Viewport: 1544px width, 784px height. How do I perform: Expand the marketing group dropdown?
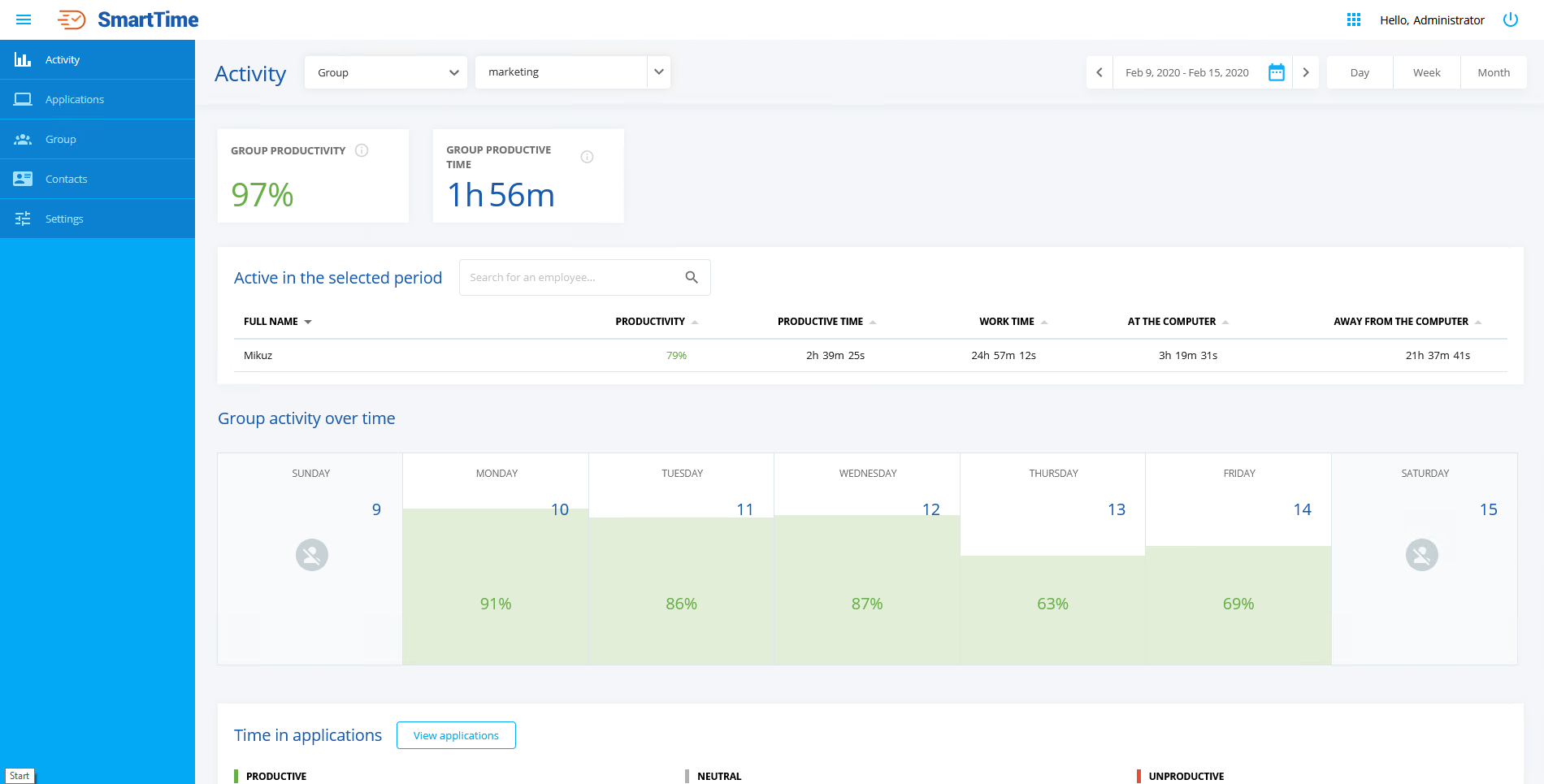658,72
